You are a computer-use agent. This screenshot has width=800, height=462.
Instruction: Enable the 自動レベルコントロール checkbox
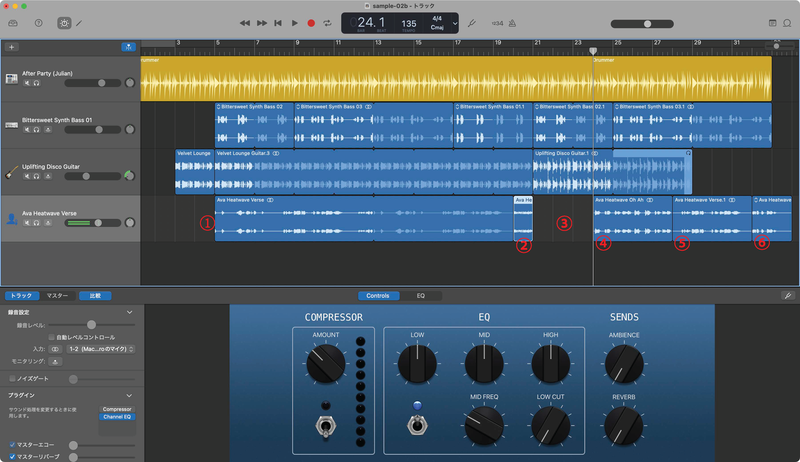(x=52, y=337)
